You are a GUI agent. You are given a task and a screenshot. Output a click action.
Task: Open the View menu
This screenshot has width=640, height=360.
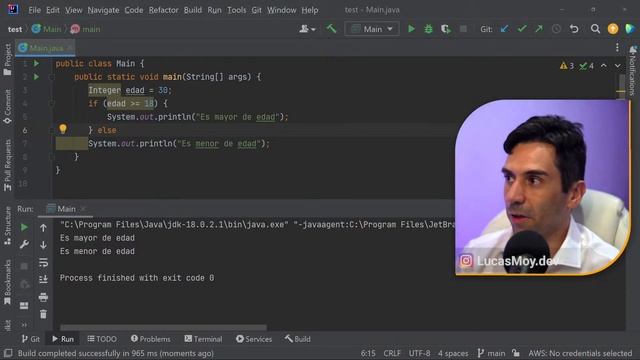click(x=73, y=10)
